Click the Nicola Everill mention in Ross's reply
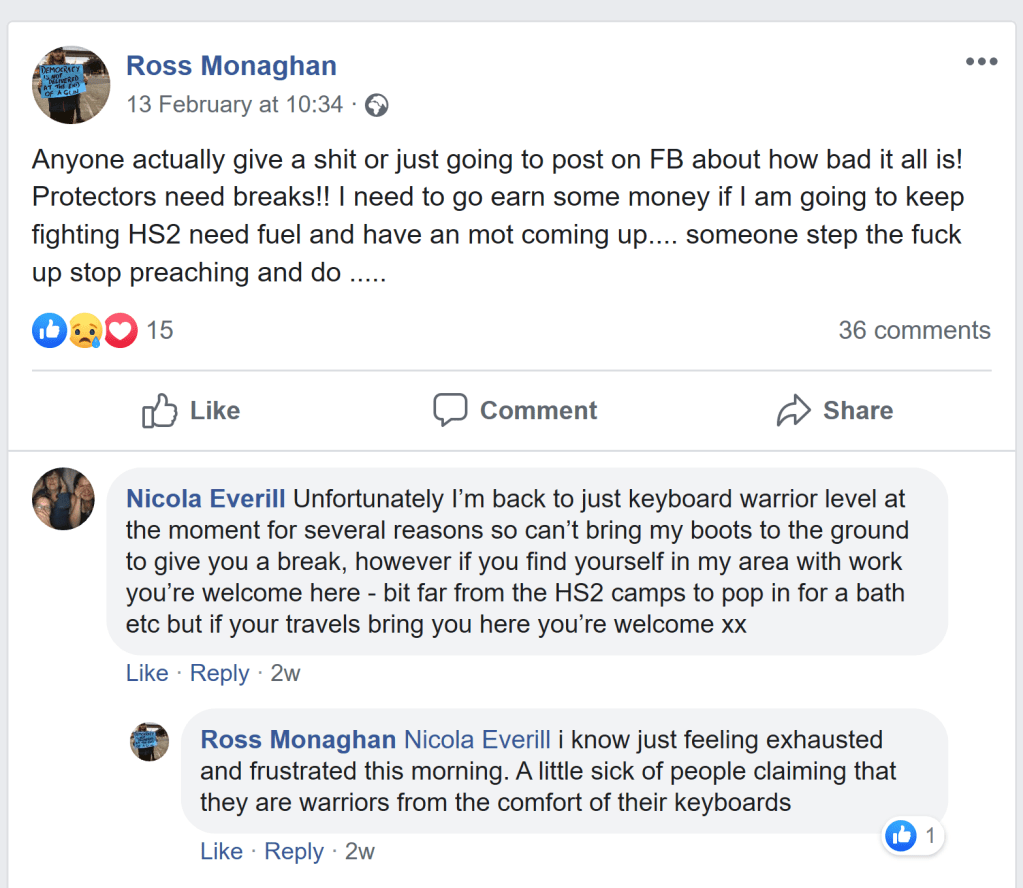1023x888 pixels. point(477,740)
